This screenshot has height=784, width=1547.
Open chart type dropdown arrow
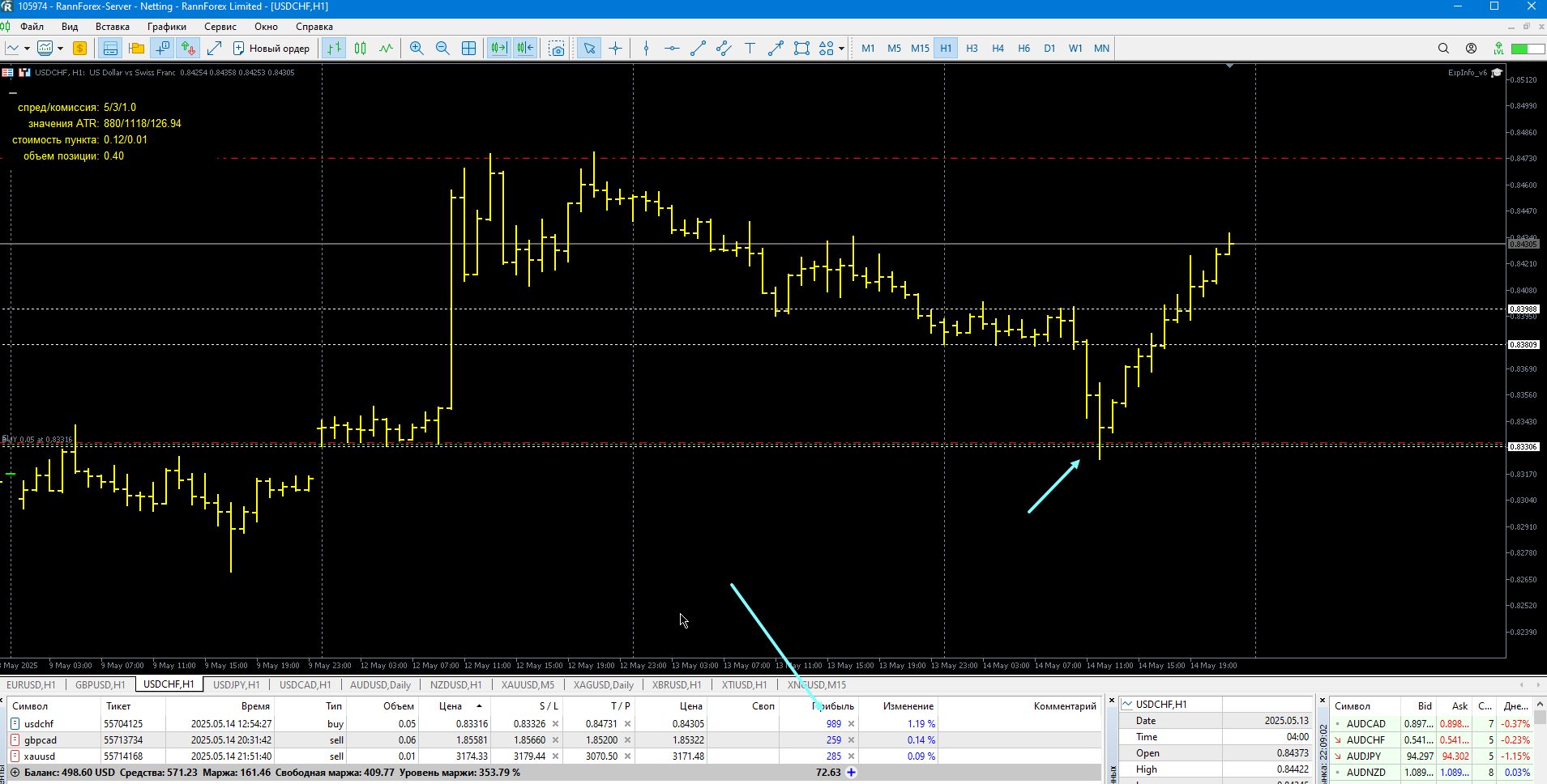[28, 49]
